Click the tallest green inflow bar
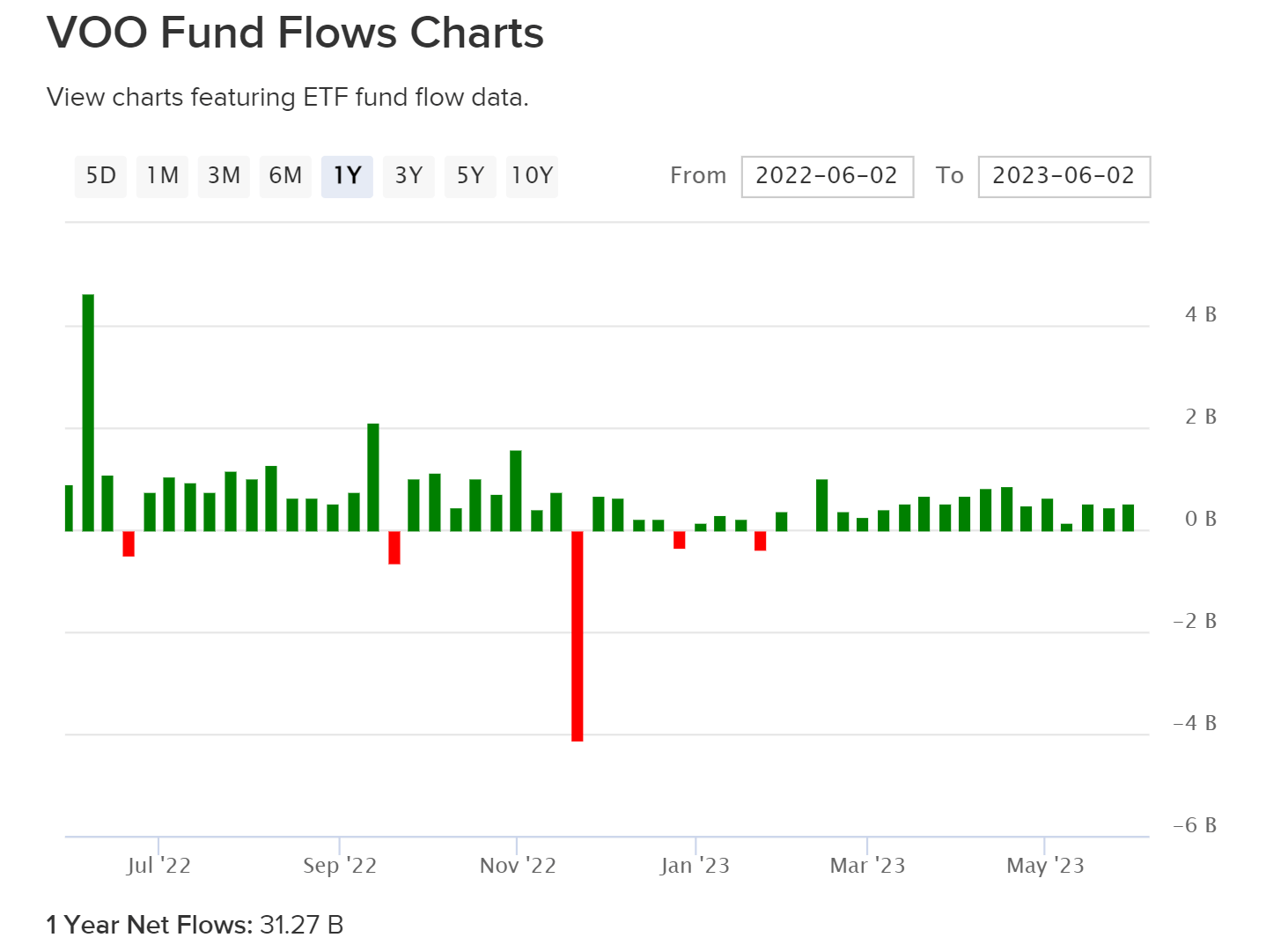Screen dimensions: 1288x945 point(87,405)
